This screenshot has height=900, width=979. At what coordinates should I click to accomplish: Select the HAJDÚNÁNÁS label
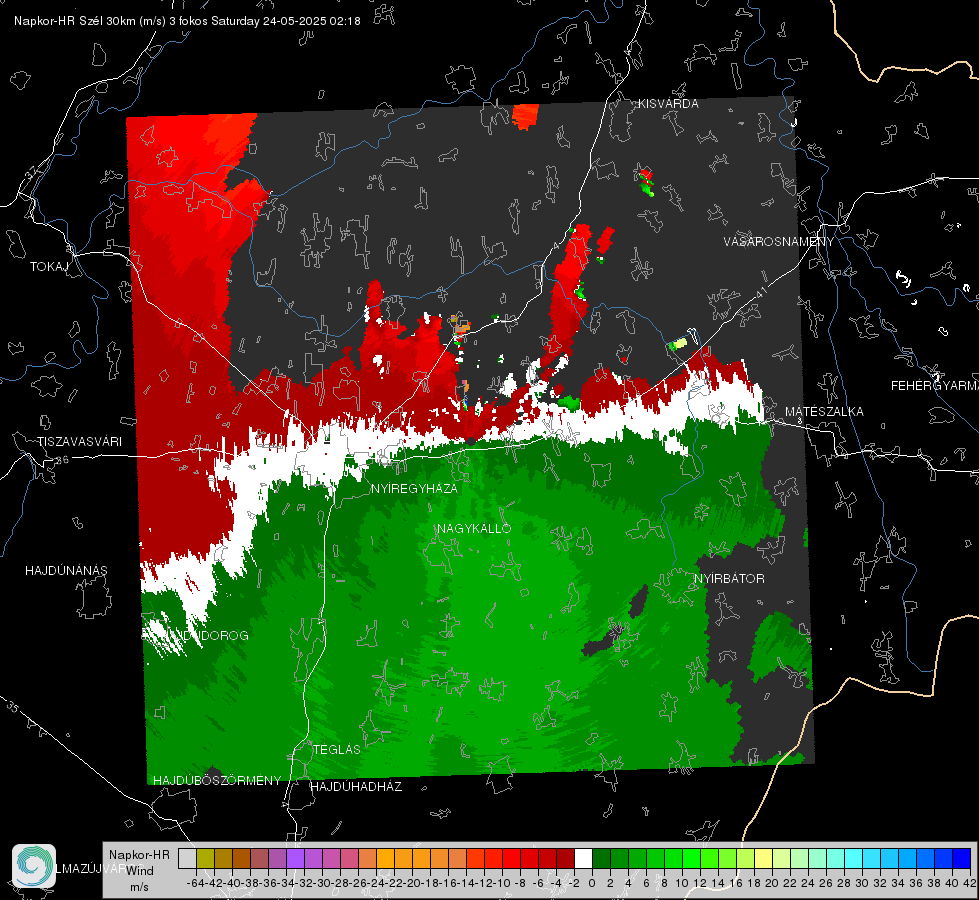coord(66,570)
